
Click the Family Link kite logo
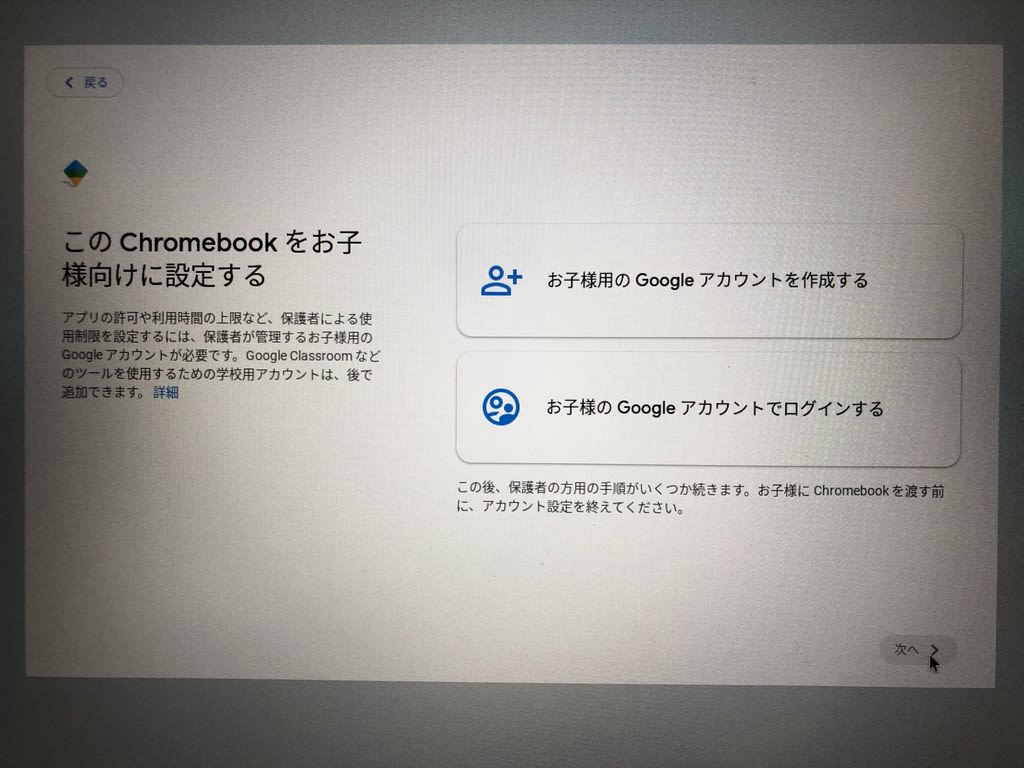point(75,173)
